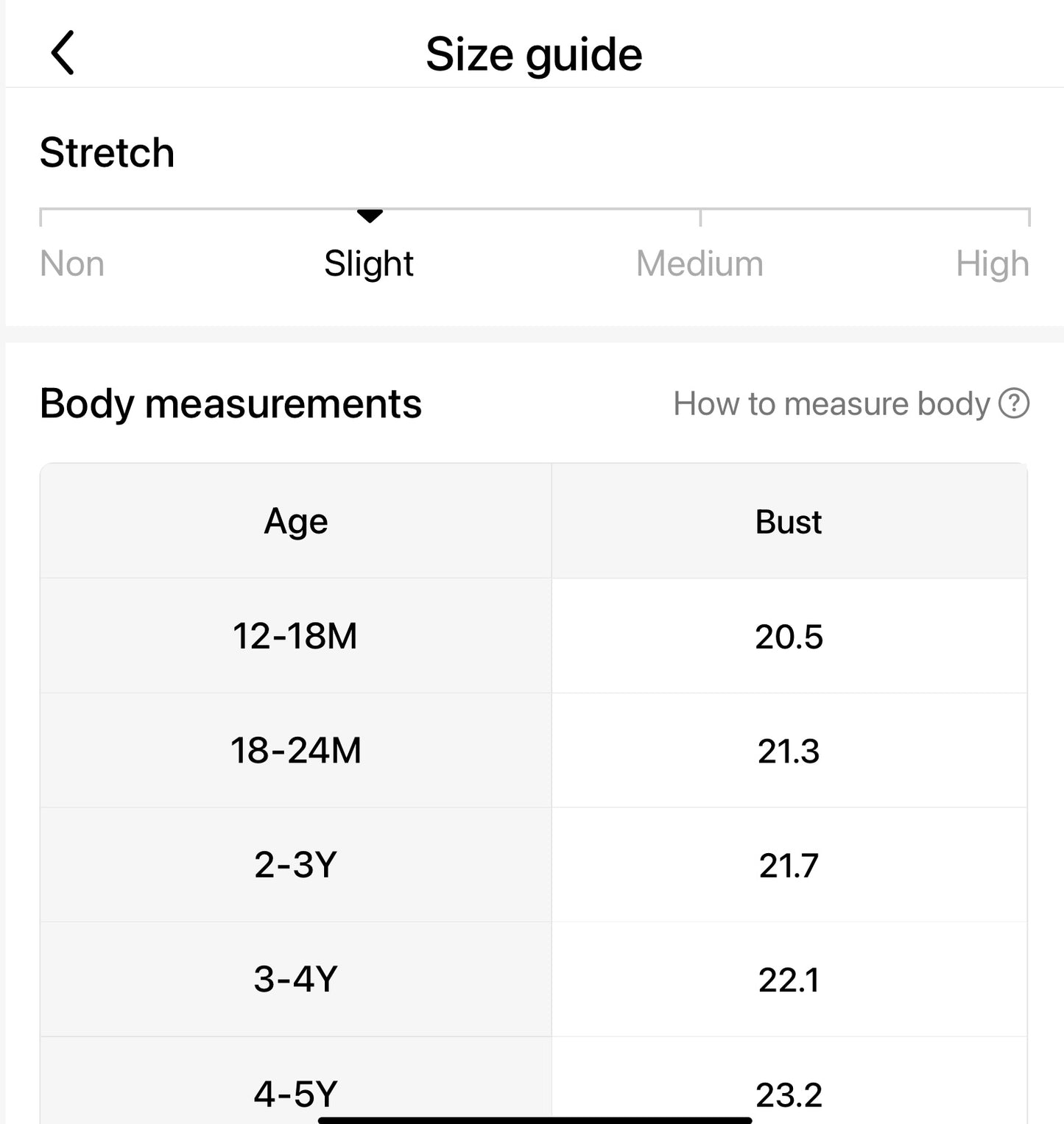This screenshot has width=1064, height=1124.
Task: Tap the Size guide page title
Action: point(534,54)
